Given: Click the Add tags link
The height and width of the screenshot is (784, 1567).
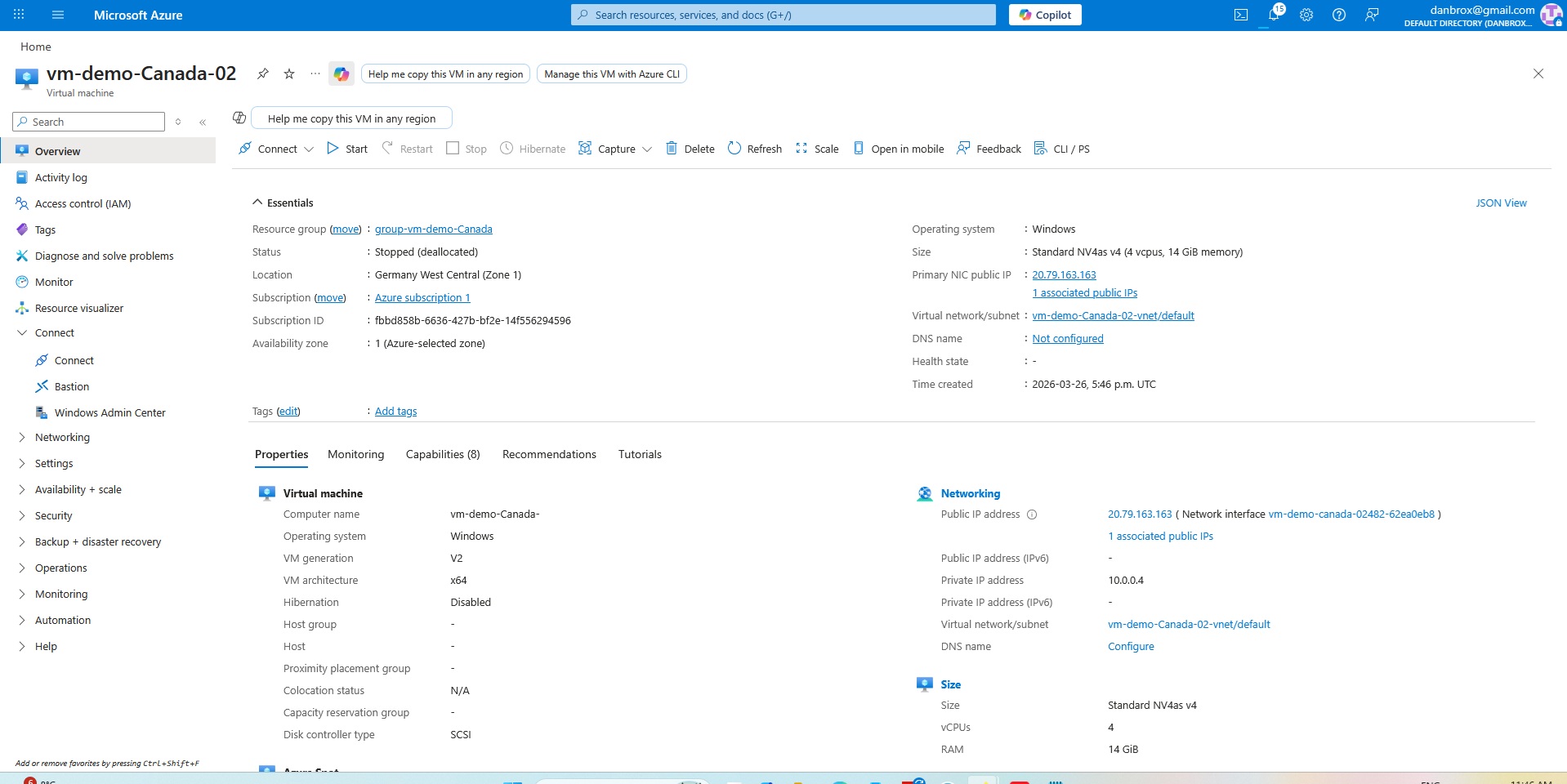Looking at the screenshot, I should click(395, 412).
